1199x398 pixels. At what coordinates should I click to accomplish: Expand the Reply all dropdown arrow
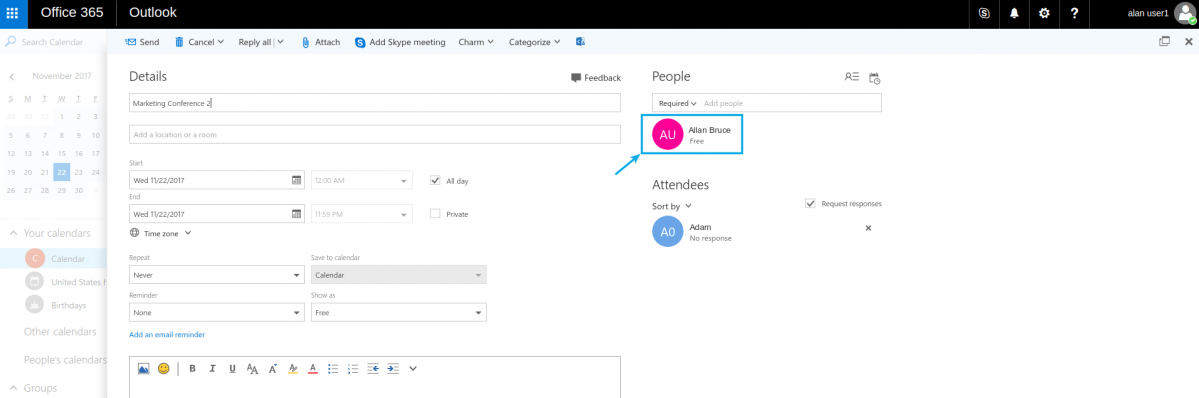tap(281, 42)
